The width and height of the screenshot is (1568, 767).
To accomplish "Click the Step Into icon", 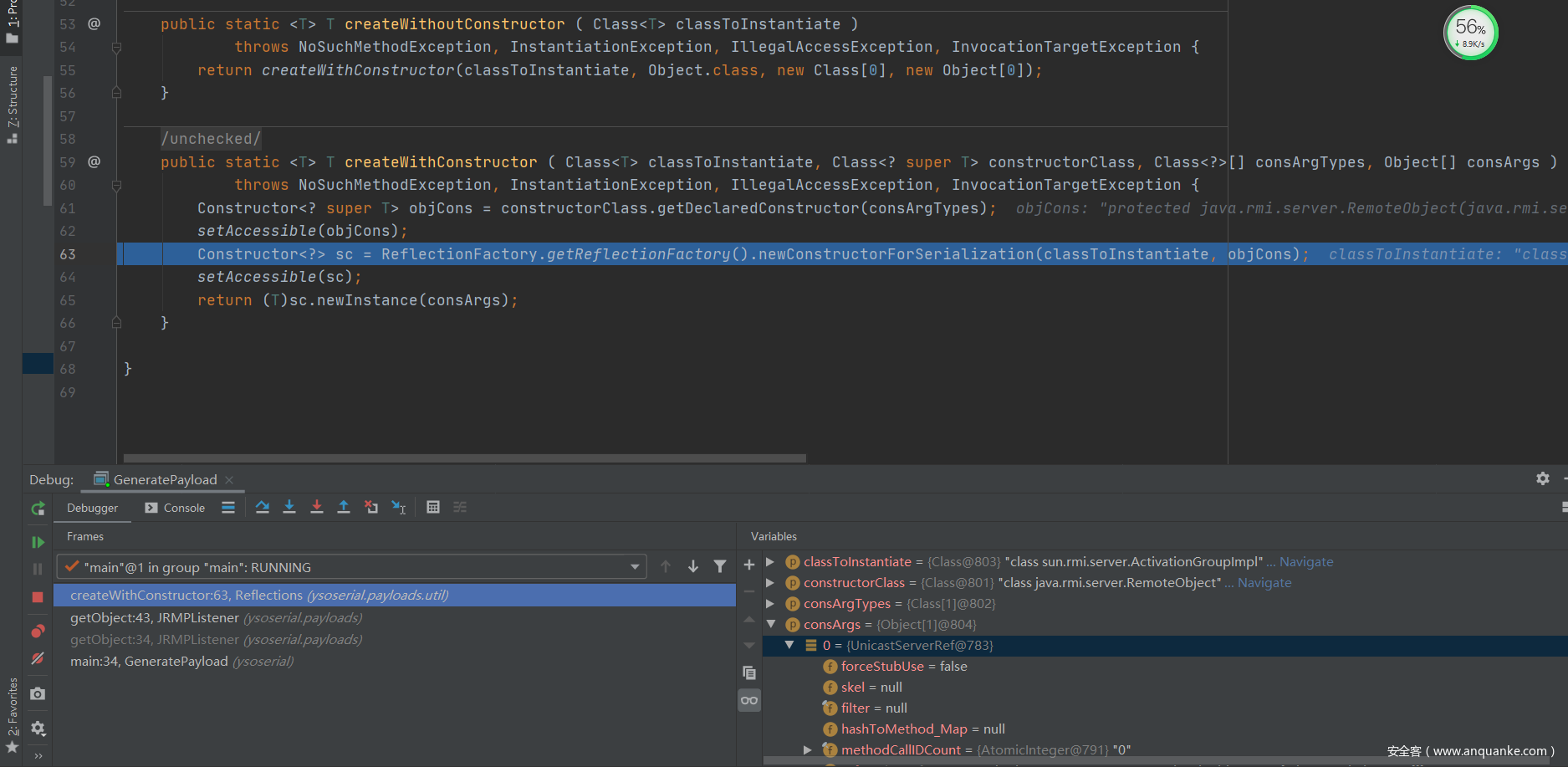I will click(289, 507).
